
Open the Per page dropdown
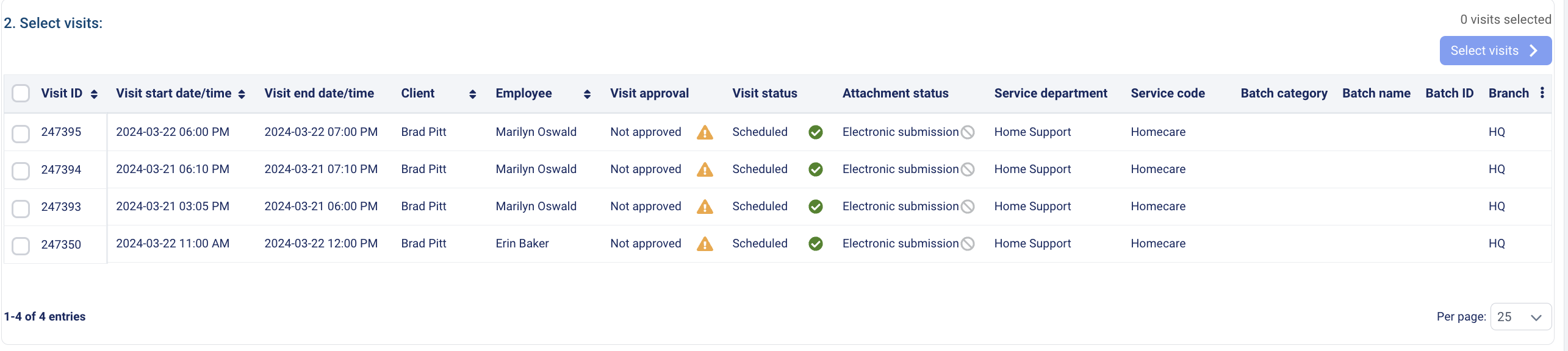1520,317
